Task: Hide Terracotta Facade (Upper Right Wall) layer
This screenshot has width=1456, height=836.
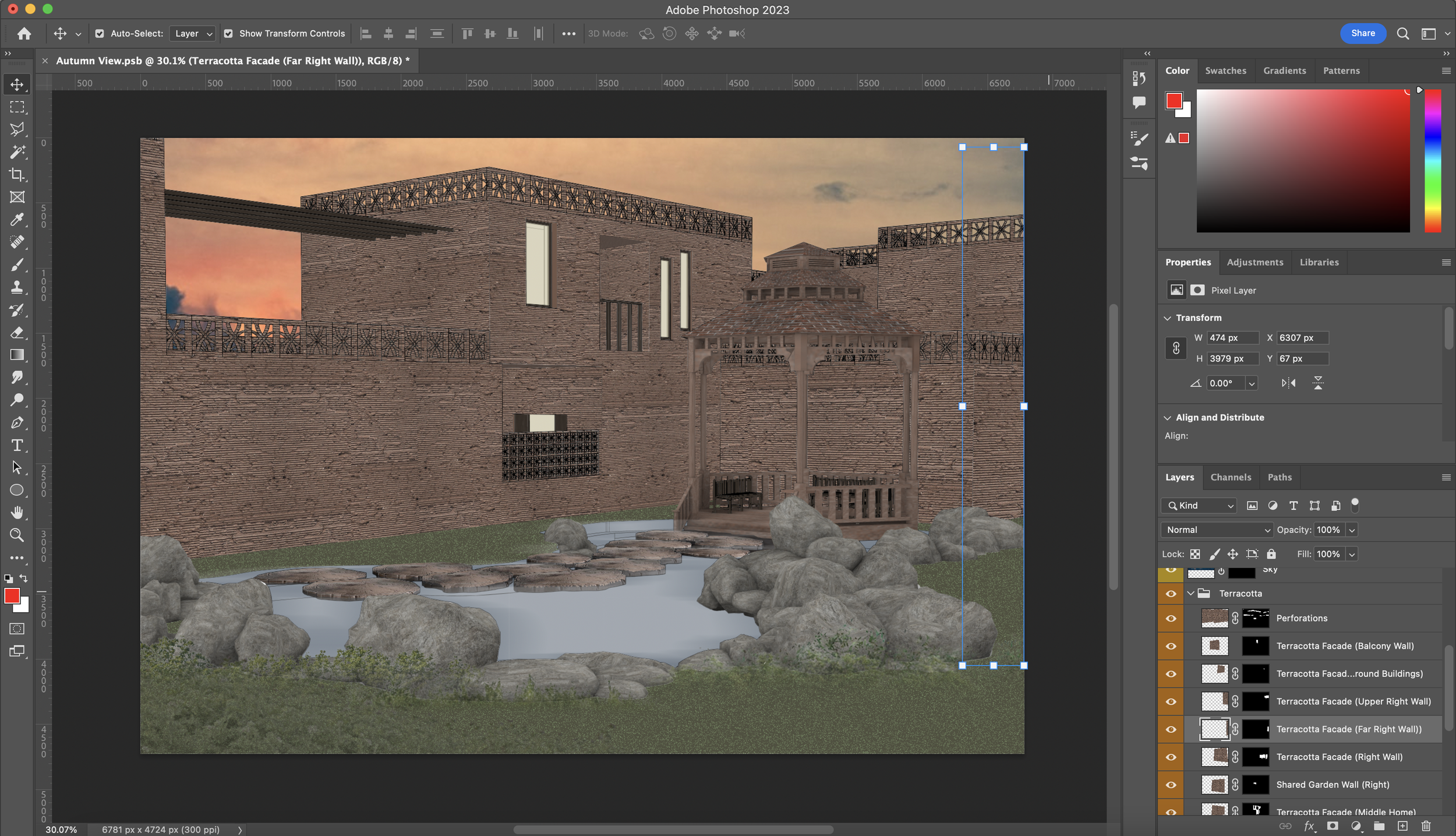Action: tap(1171, 701)
